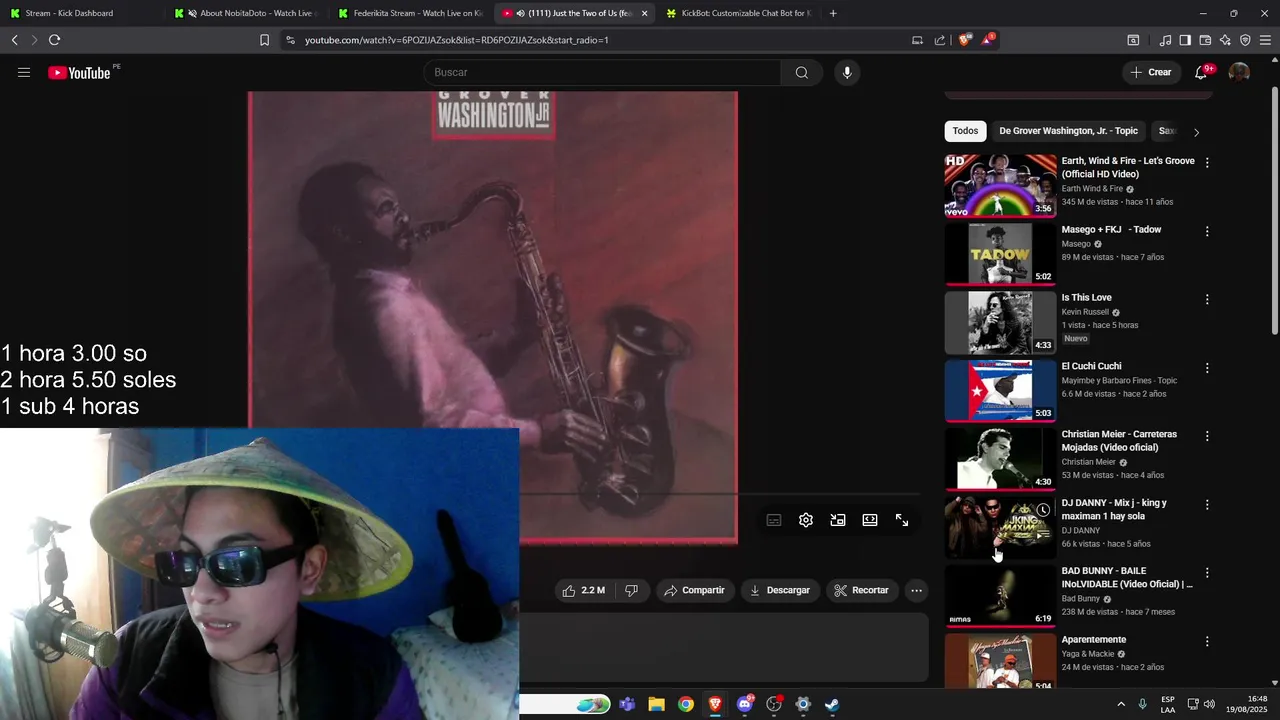Switch to Stream - Kick Dashboard tab
The image size is (1280, 720).
pos(82,13)
